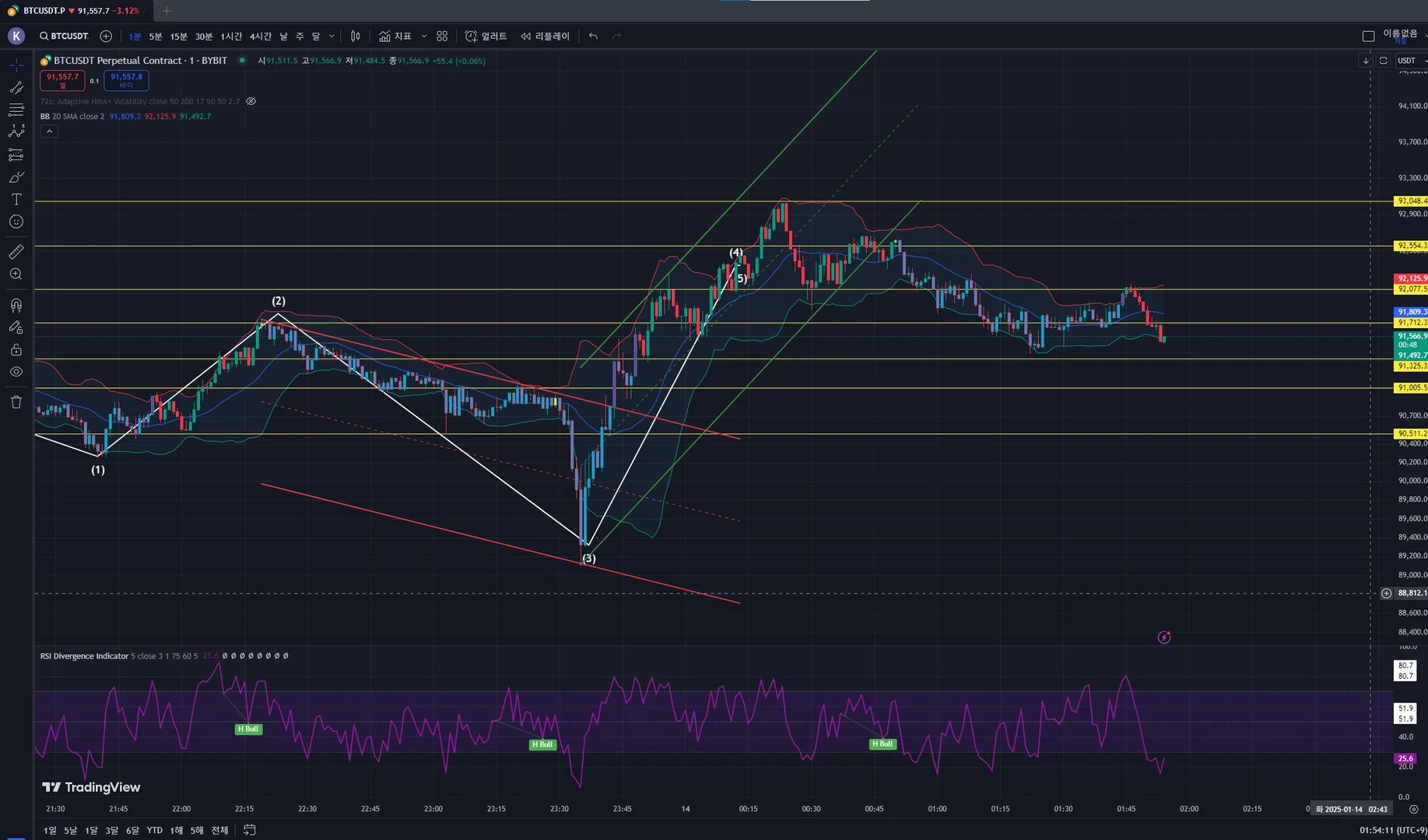Toggle visibility of Adaptive HMA+ indicator
This screenshot has width=1428, height=840.
(251, 101)
